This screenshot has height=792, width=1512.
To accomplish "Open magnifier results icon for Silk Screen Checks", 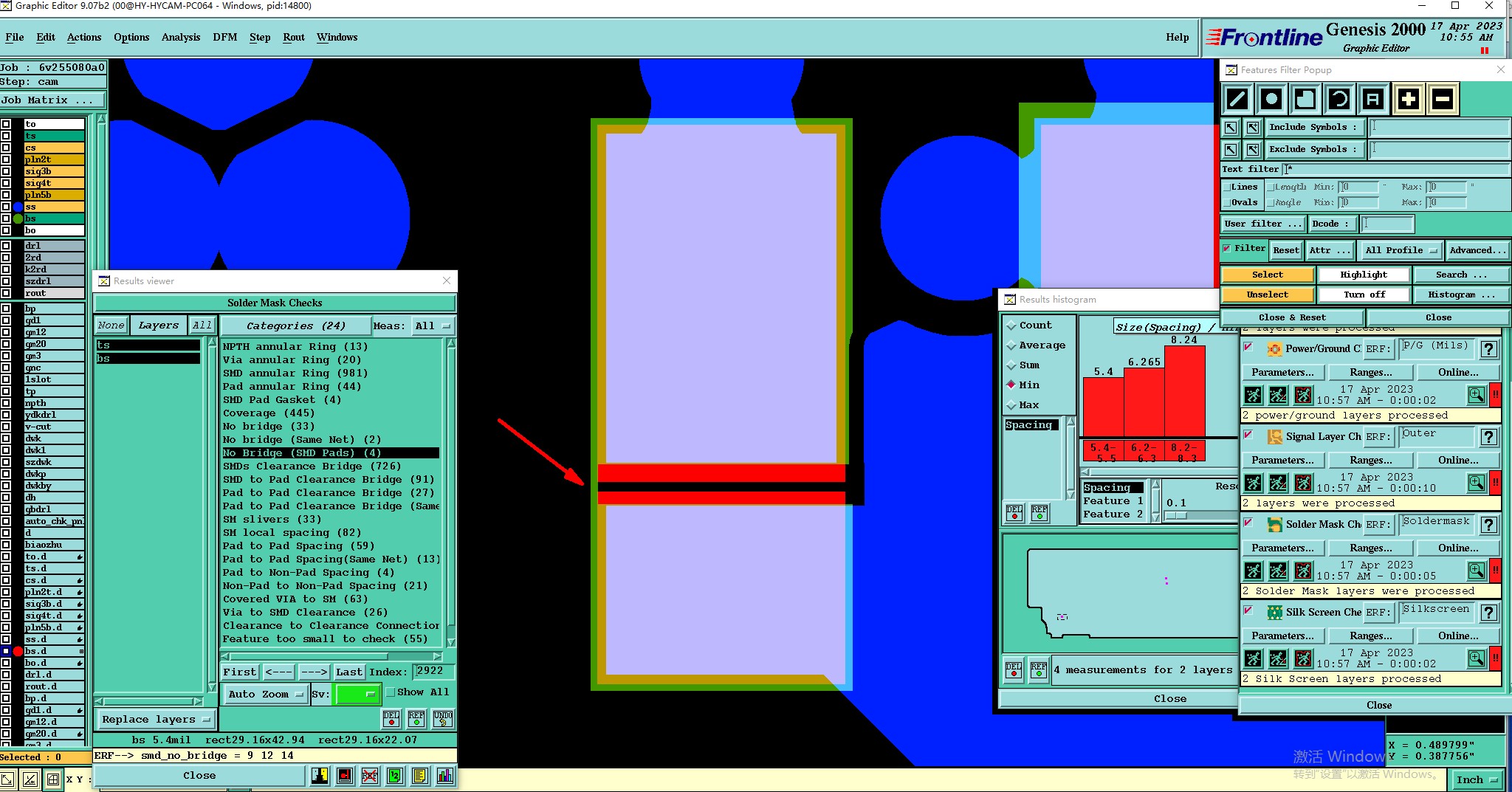I will click(x=1477, y=658).
